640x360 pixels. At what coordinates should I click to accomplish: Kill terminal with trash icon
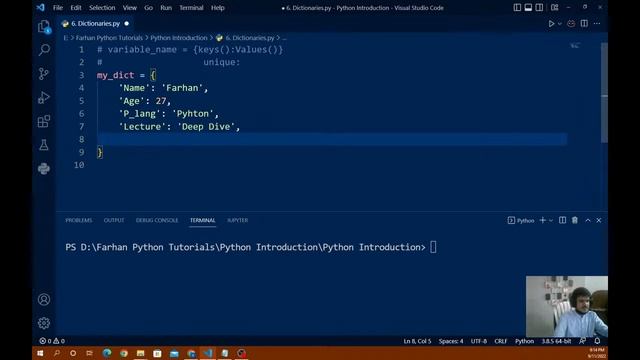click(575, 220)
